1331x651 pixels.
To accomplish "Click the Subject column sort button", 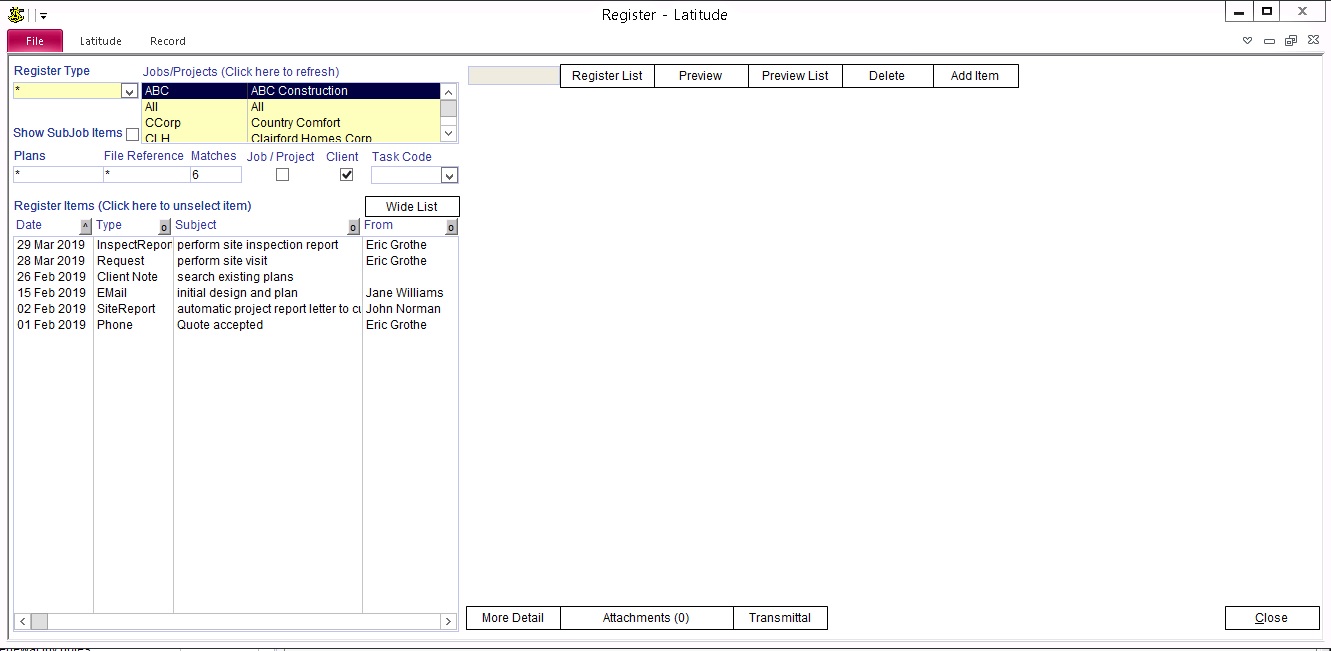I will [x=353, y=227].
